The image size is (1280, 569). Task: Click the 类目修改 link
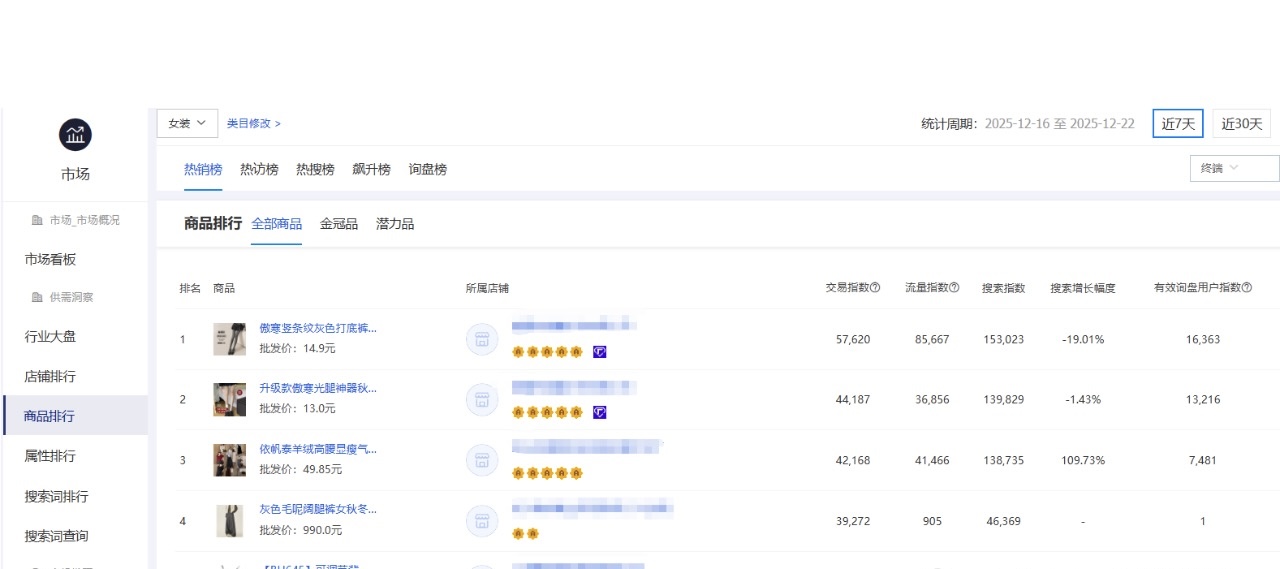pyautogui.click(x=253, y=123)
